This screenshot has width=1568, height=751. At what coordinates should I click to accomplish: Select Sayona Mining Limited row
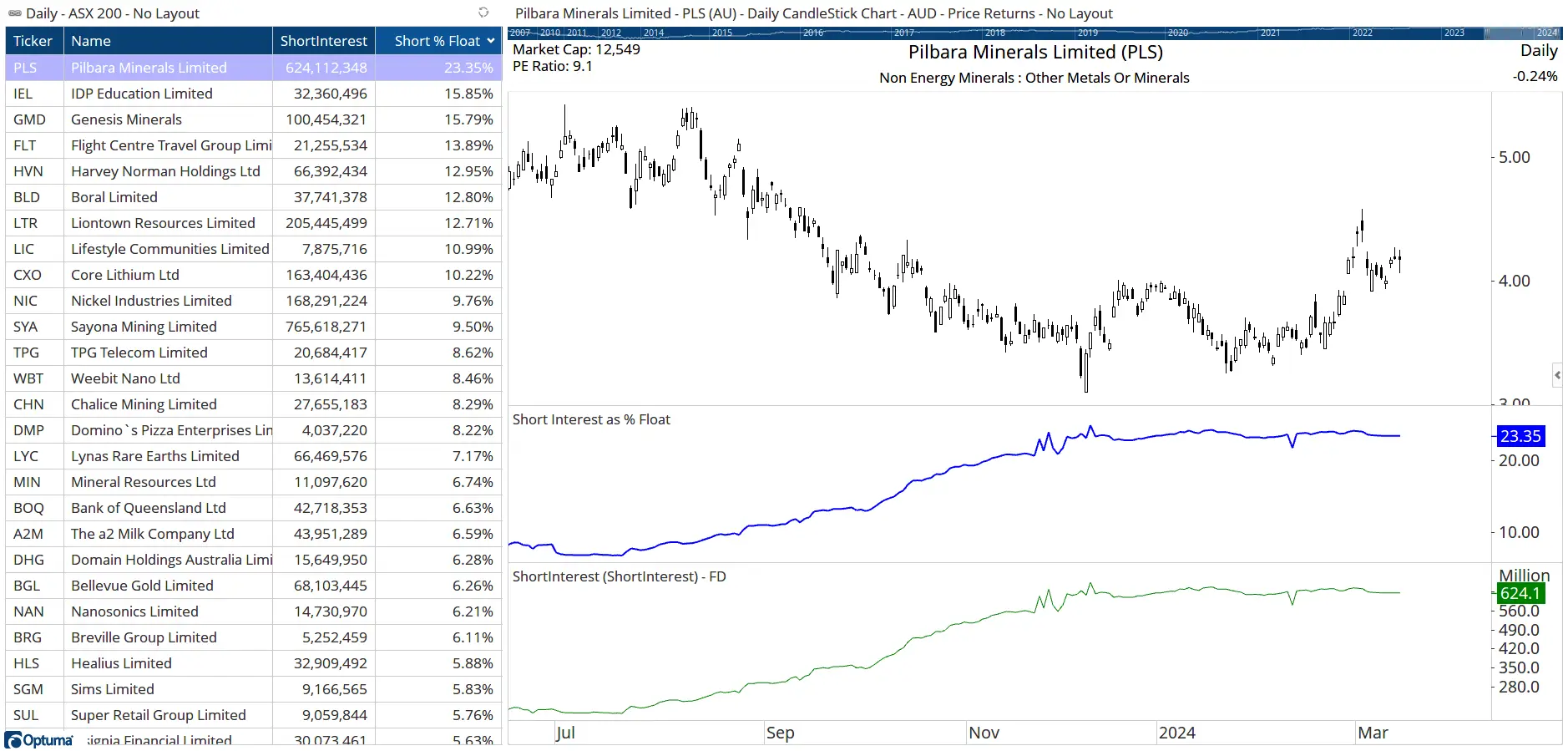click(253, 327)
